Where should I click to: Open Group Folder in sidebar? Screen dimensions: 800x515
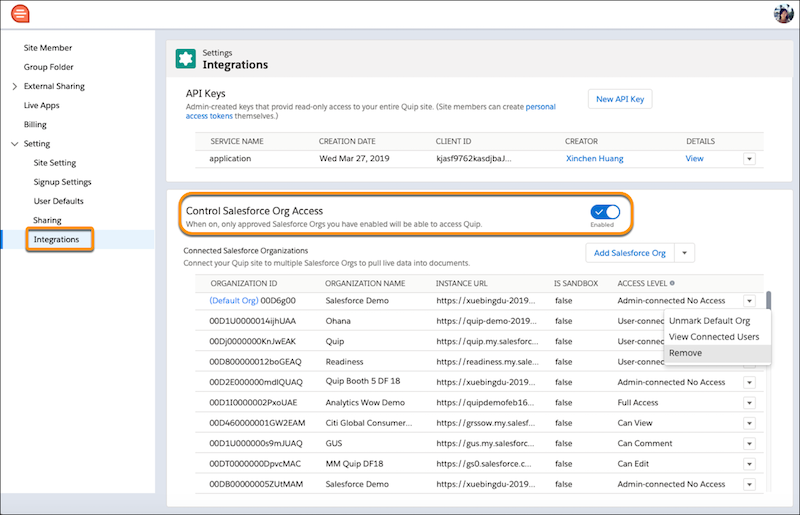(48, 67)
